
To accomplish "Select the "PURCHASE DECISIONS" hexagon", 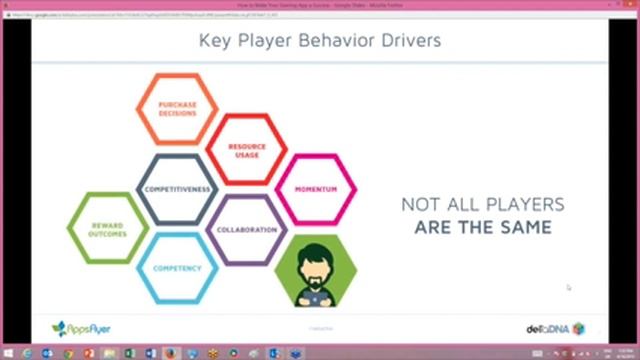I will (177, 109).
